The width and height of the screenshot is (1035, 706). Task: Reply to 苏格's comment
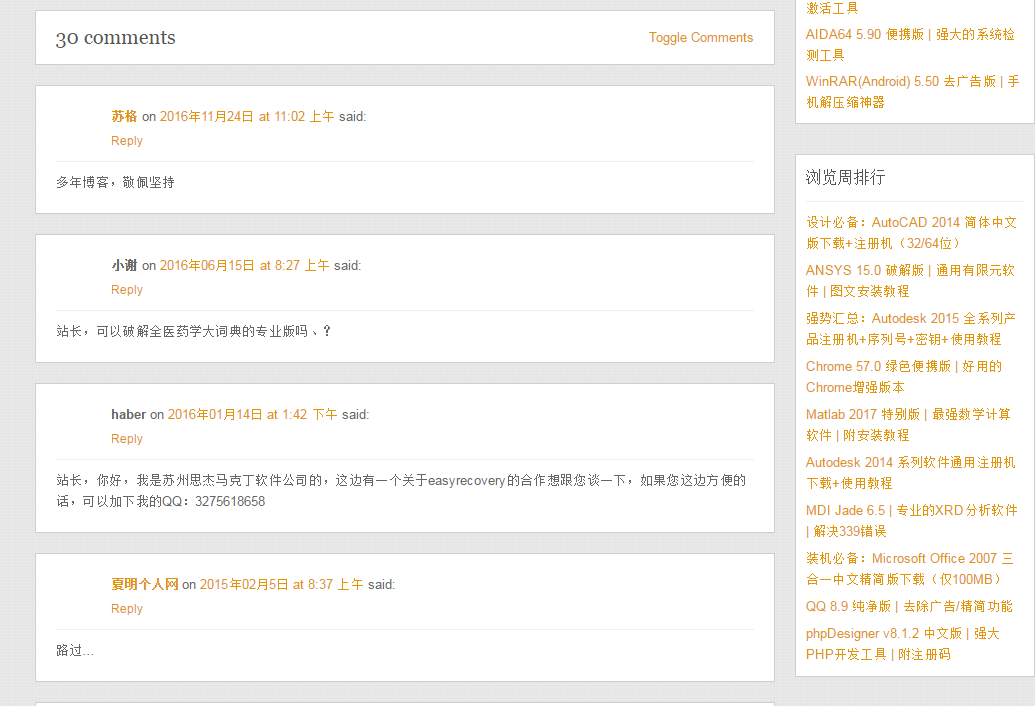coord(127,141)
